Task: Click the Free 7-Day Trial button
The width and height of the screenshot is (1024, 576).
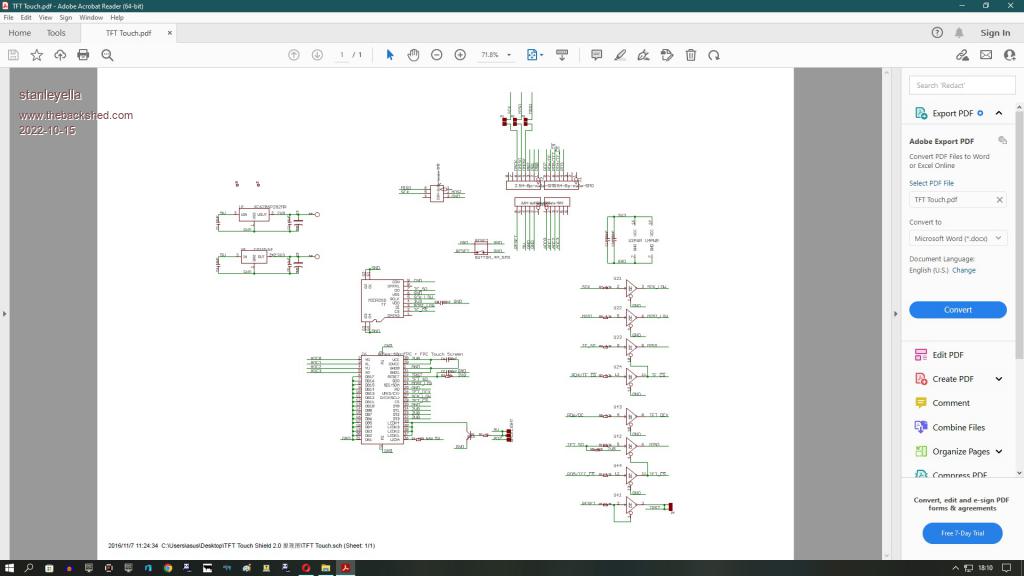Action: coord(961,533)
